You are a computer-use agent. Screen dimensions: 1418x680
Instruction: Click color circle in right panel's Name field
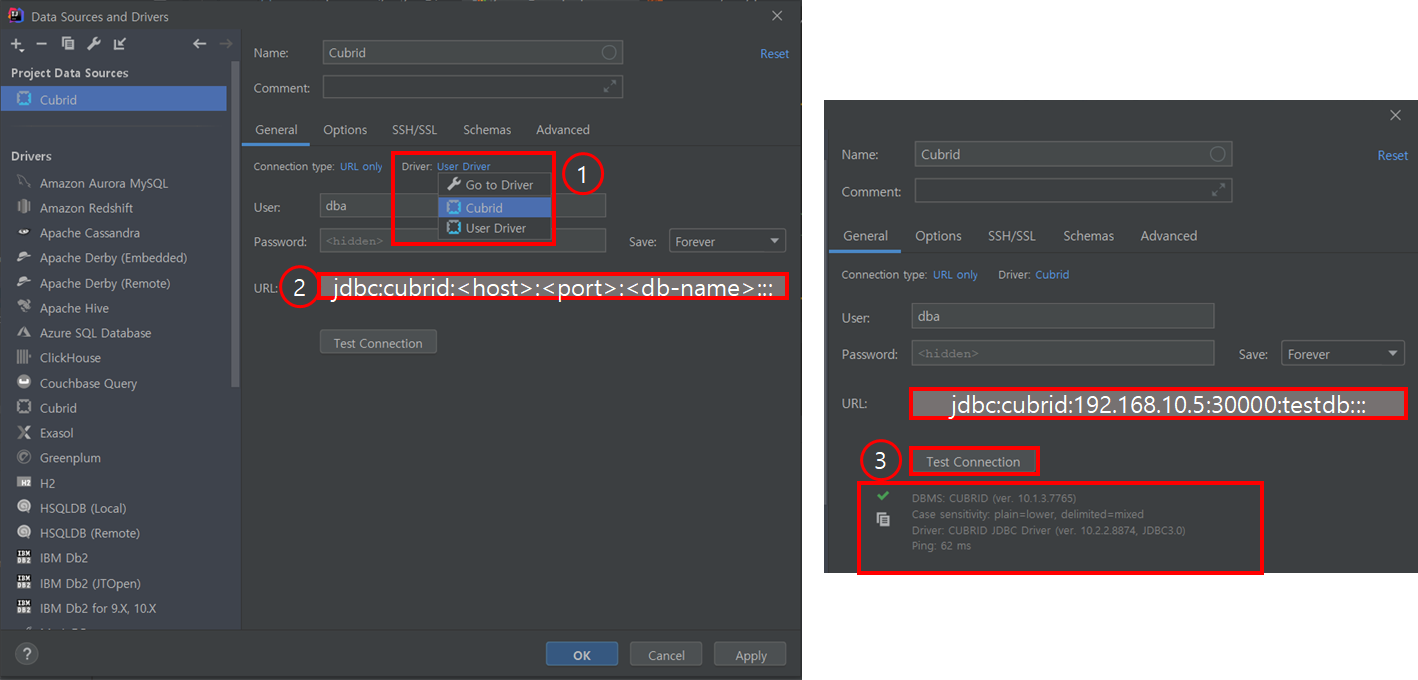(x=1217, y=154)
